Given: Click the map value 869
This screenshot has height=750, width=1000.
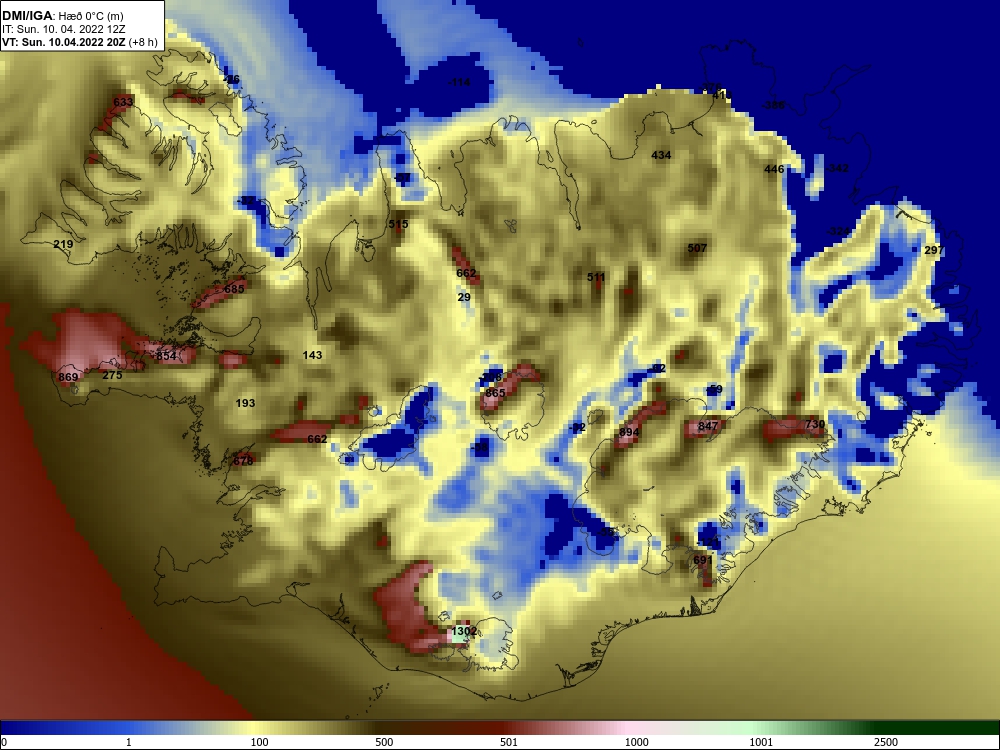Looking at the screenshot, I should pos(68,377).
